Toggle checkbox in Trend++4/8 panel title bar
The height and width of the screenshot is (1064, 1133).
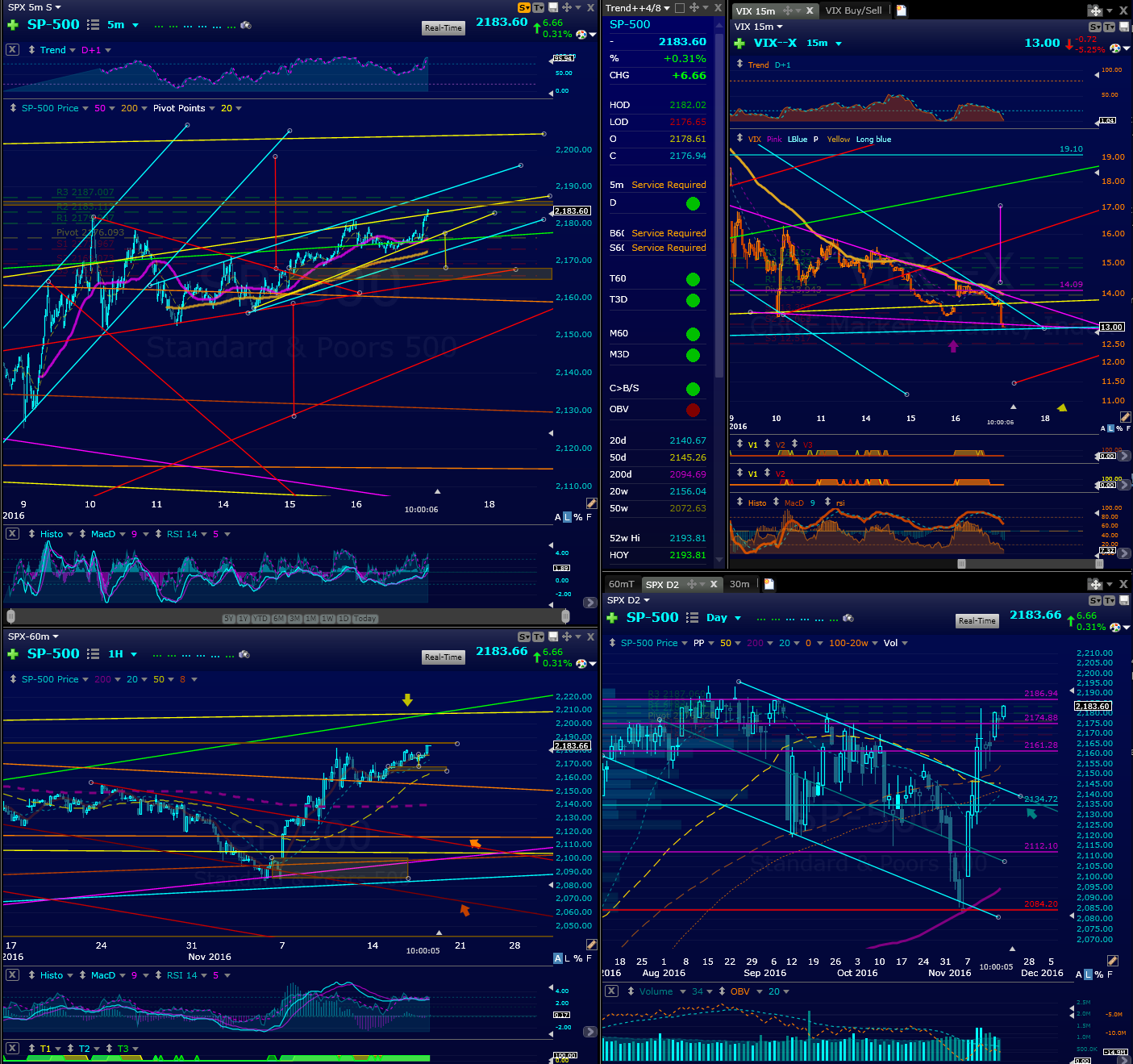coord(680,8)
